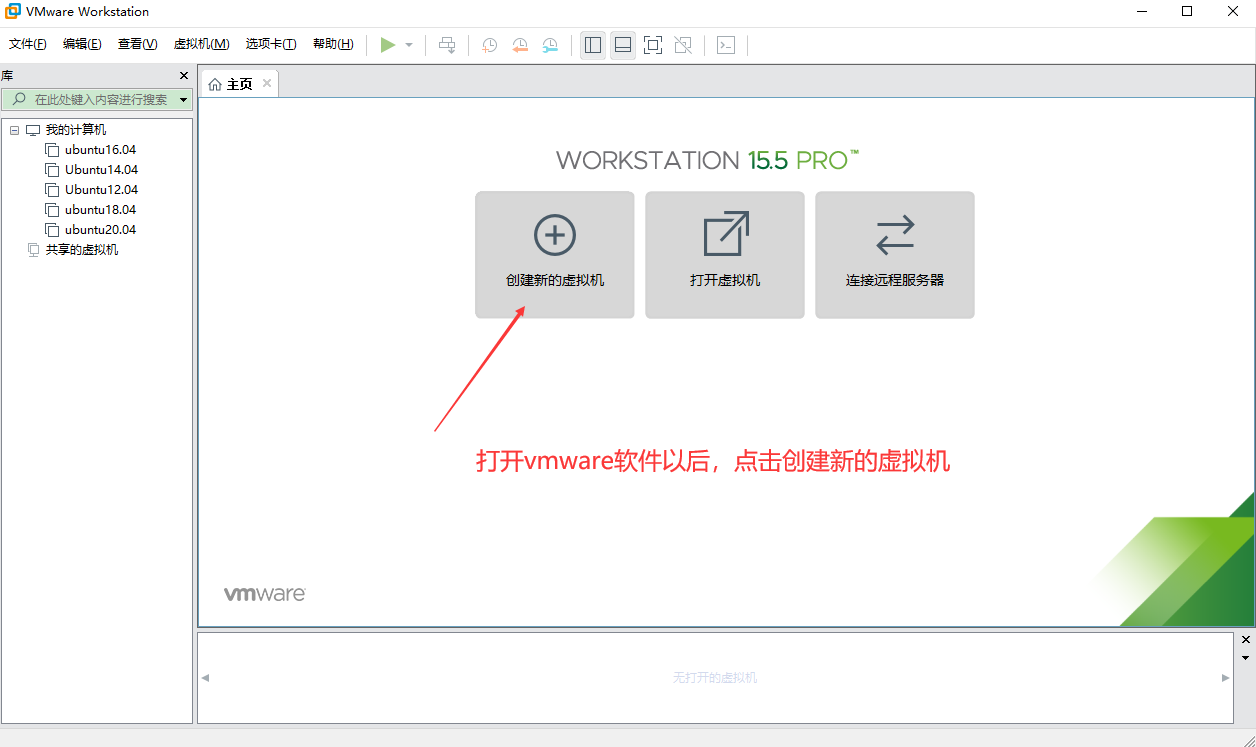Click the Unity mode toolbar icon
1256x747 pixels.
click(683, 45)
